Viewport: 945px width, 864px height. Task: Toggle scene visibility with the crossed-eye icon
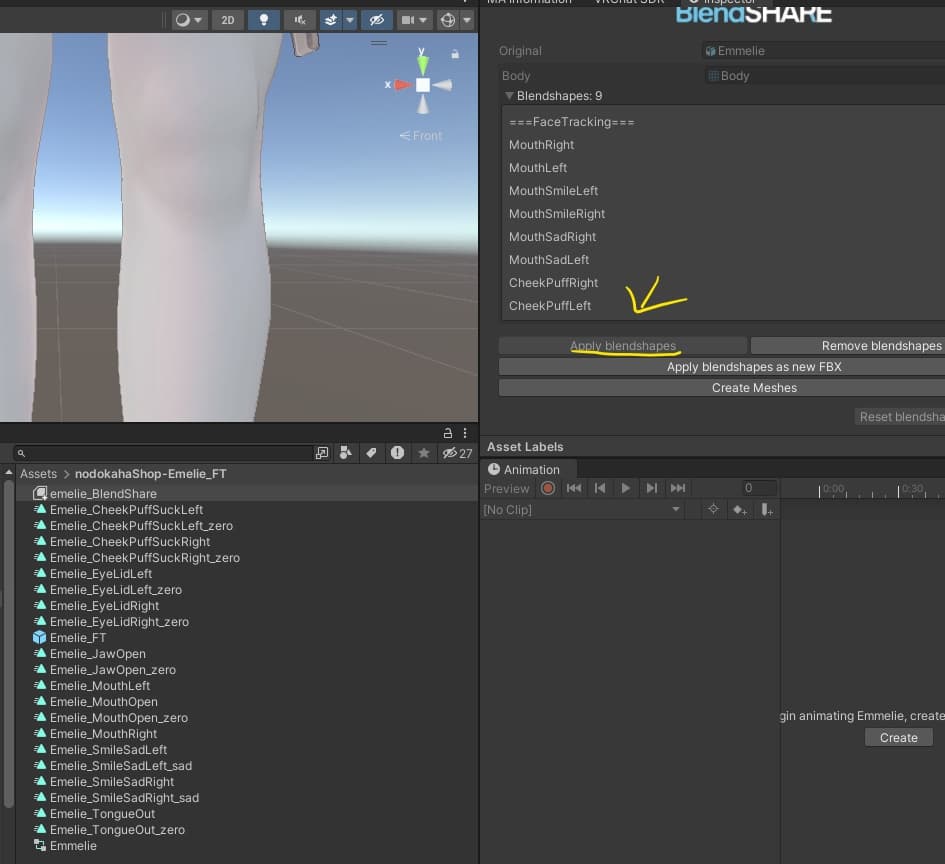click(x=377, y=20)
